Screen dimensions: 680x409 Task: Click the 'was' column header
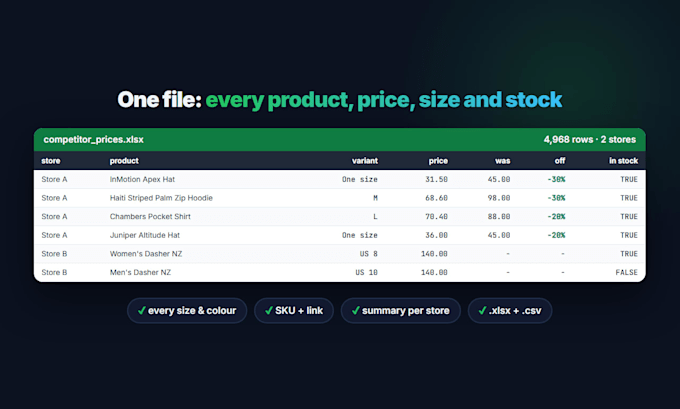point(503,161)
